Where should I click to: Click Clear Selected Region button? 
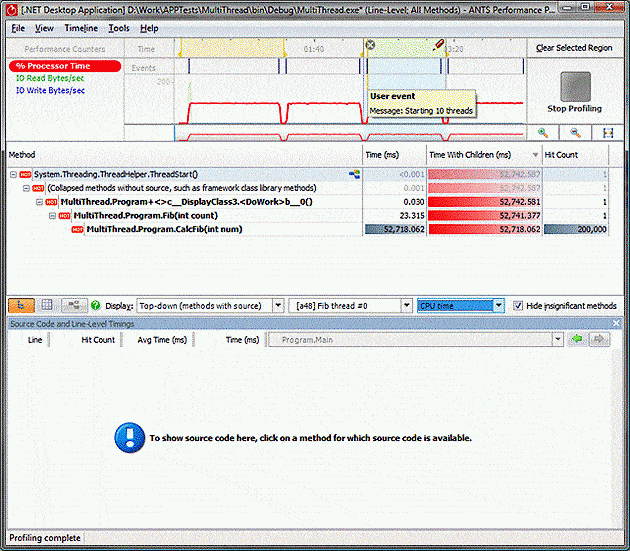tap(574, 48)
